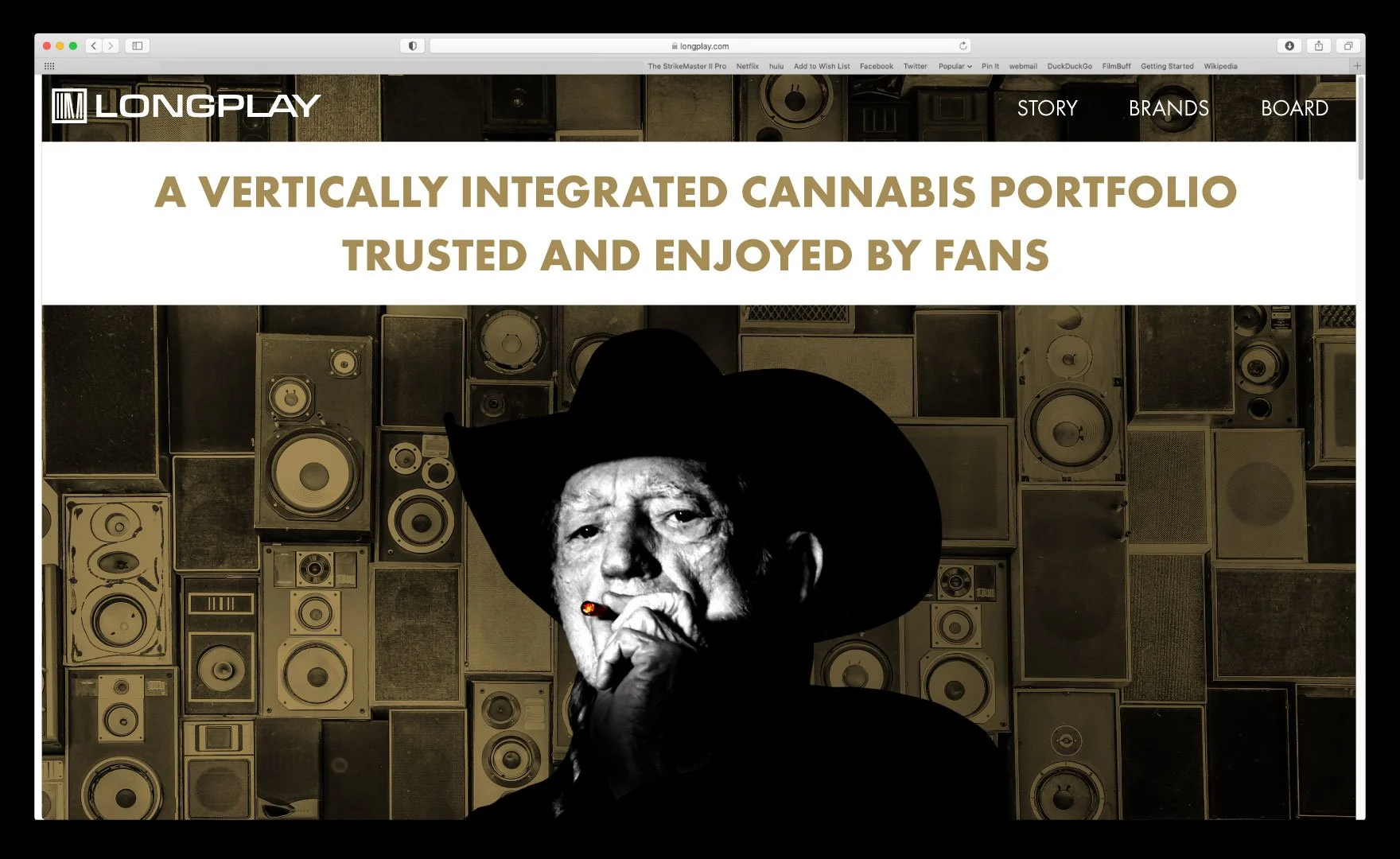Open the Netflix bookmark

[x=747, y=66]
